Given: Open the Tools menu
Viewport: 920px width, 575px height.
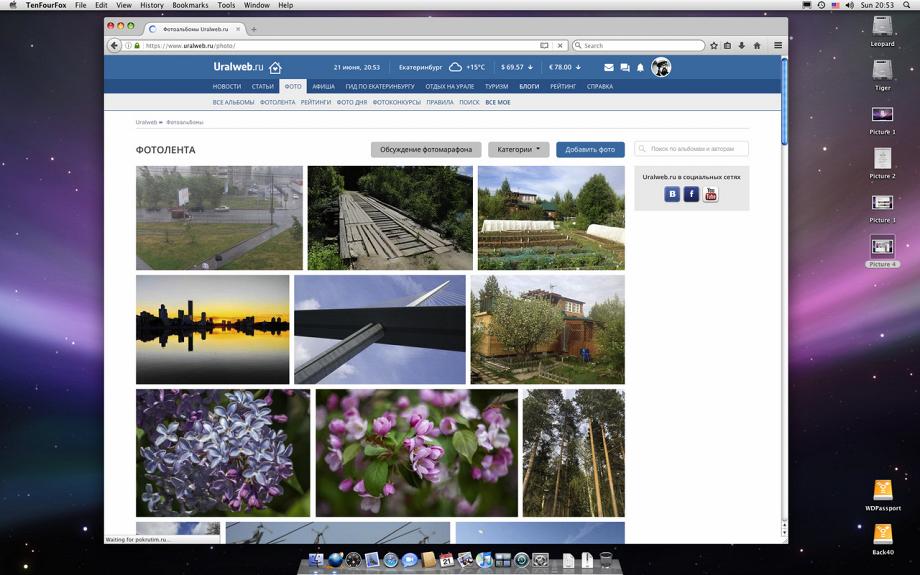Looking at the screenshot, I should (226, 5).
